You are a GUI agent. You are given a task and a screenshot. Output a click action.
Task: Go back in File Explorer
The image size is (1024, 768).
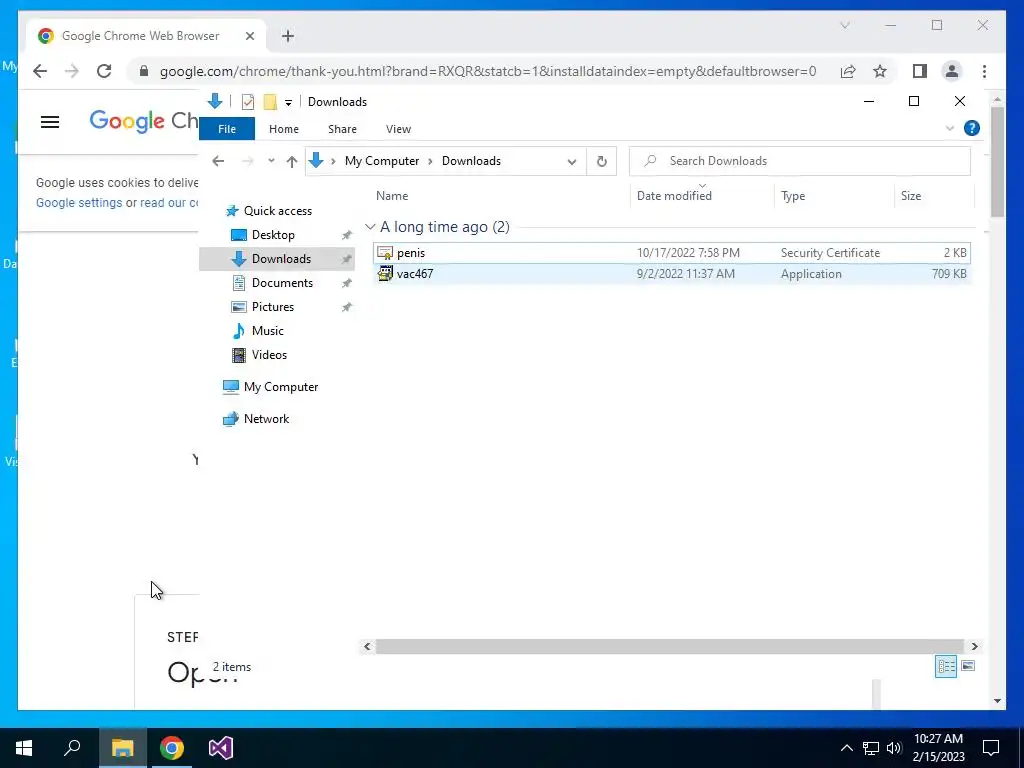(x=218, y=161)
